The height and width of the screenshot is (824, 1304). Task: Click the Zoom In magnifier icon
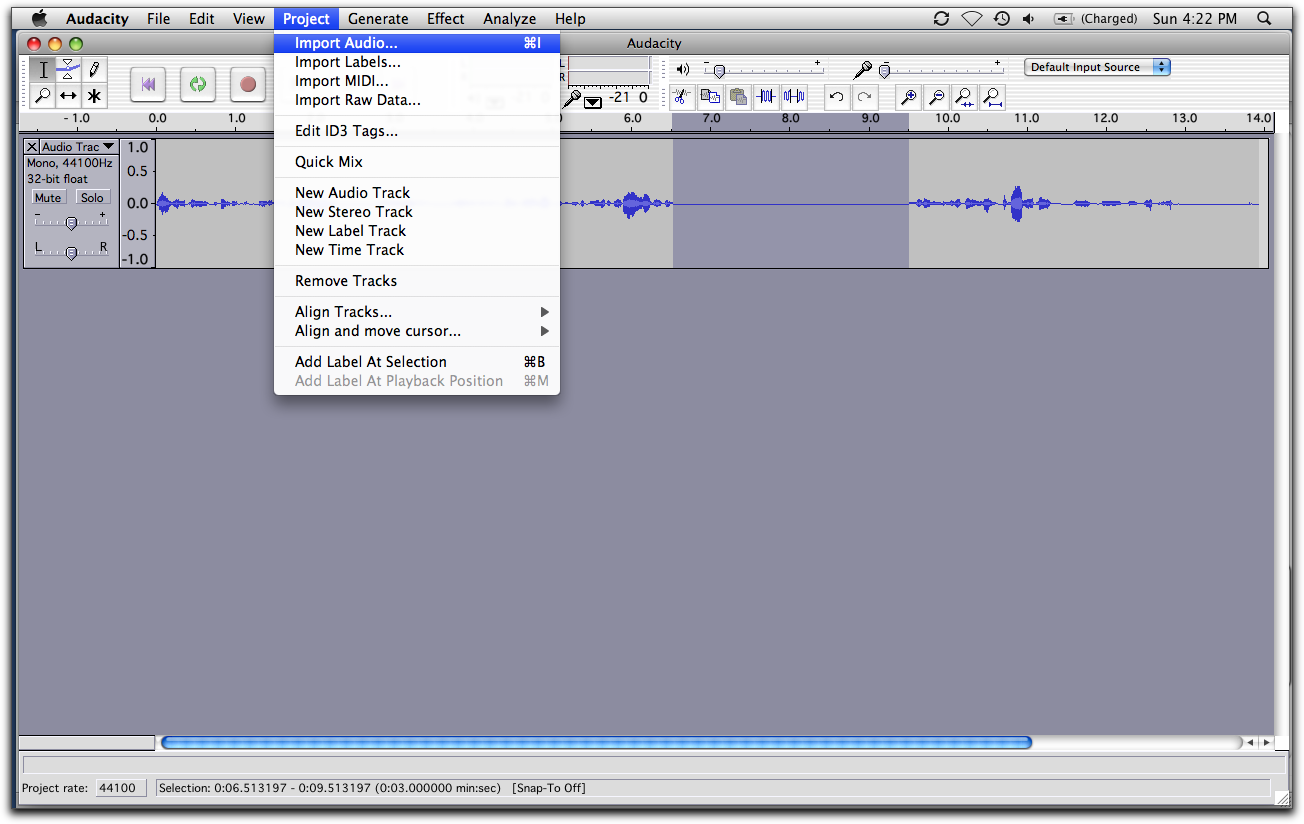(909, 97)
